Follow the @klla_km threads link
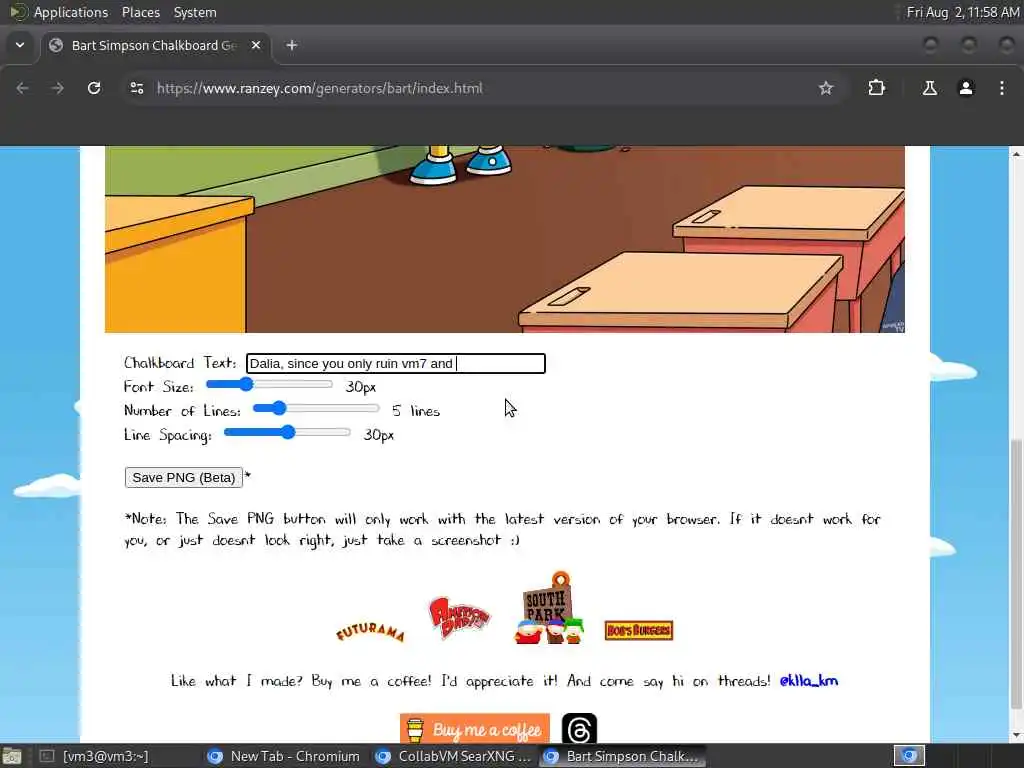 (808, 681)
